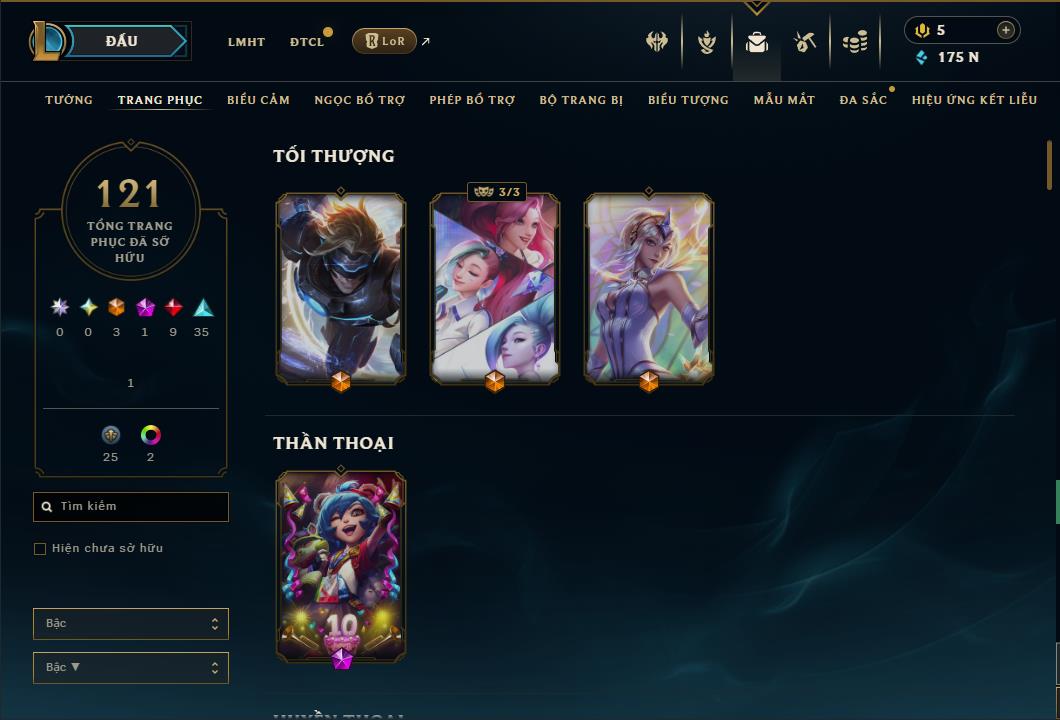1060x720 pixels.
Task: Switch to the TƯỚNG tab
Action: point(69,100)
